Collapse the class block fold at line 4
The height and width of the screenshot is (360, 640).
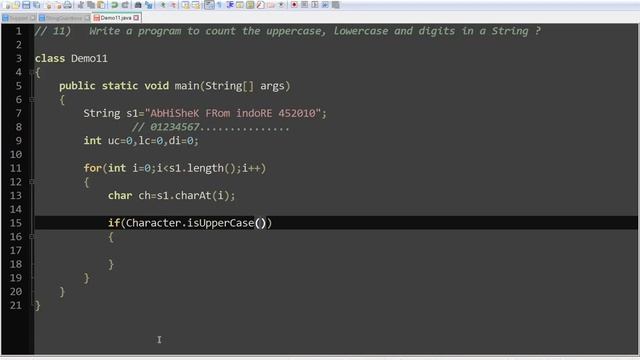[x=32, y=72]
